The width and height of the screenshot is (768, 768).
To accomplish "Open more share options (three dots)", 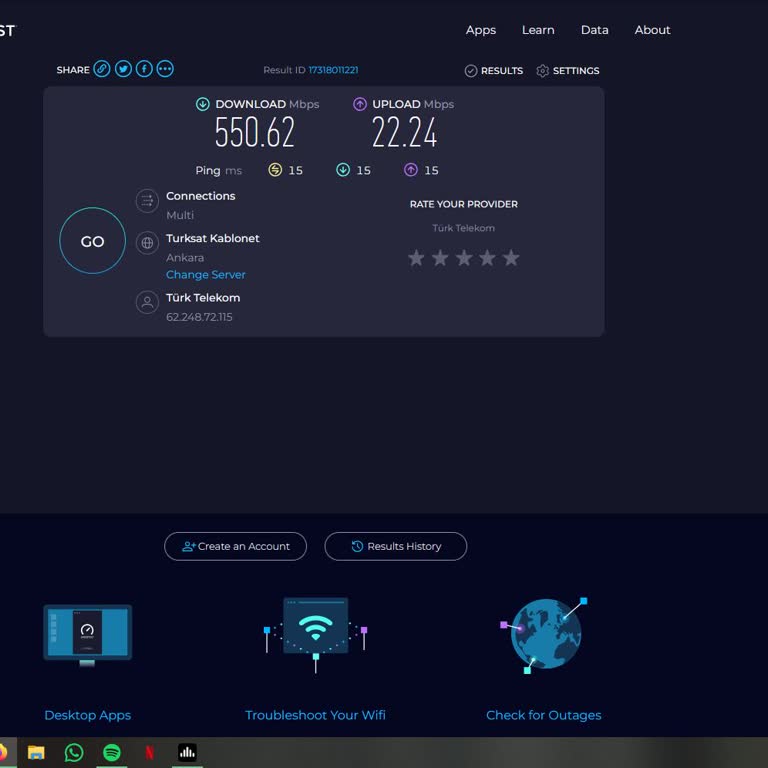I will click(165, 69).
